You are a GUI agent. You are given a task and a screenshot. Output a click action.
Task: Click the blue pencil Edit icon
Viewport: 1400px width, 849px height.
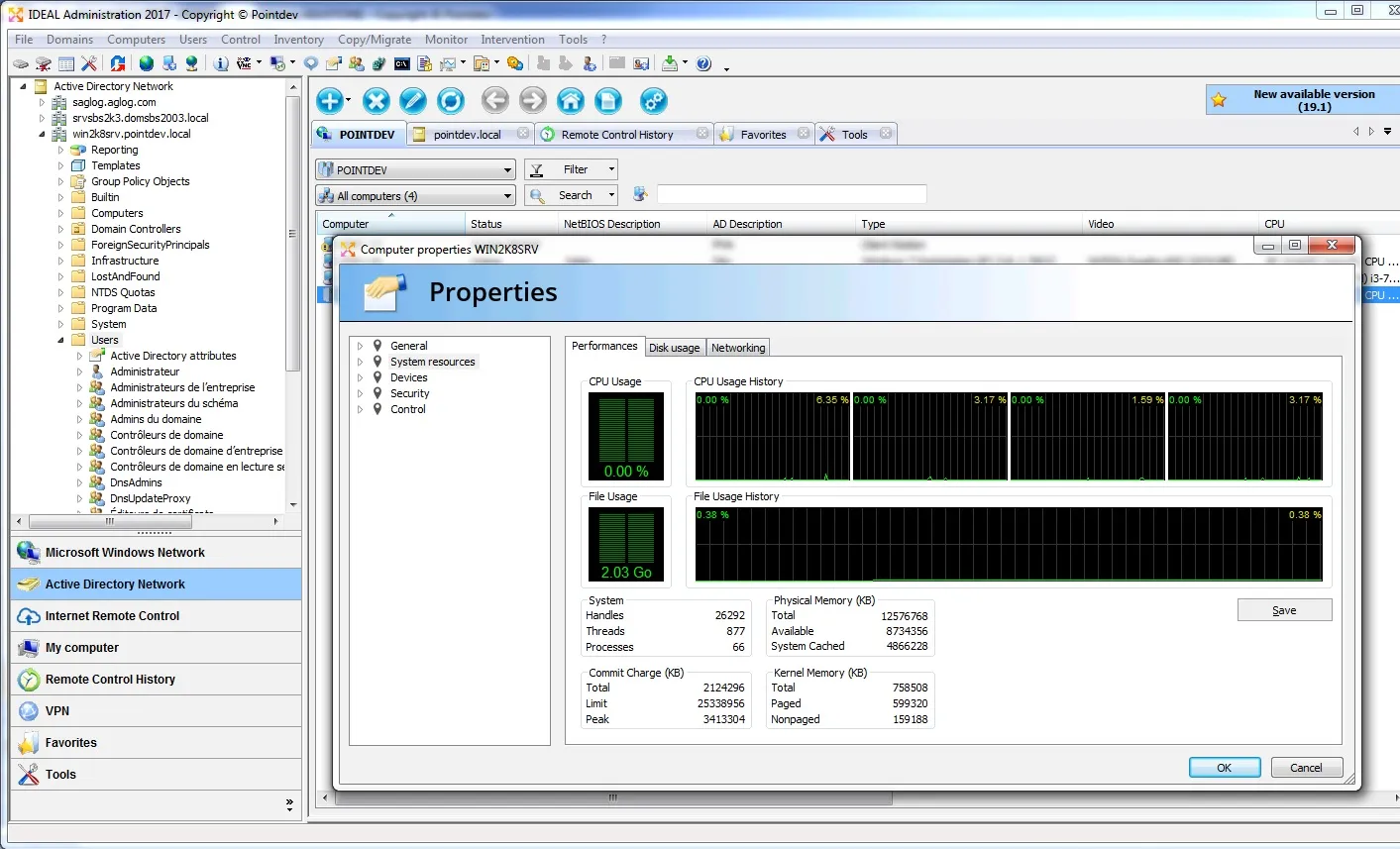click(x=413, y=101)
